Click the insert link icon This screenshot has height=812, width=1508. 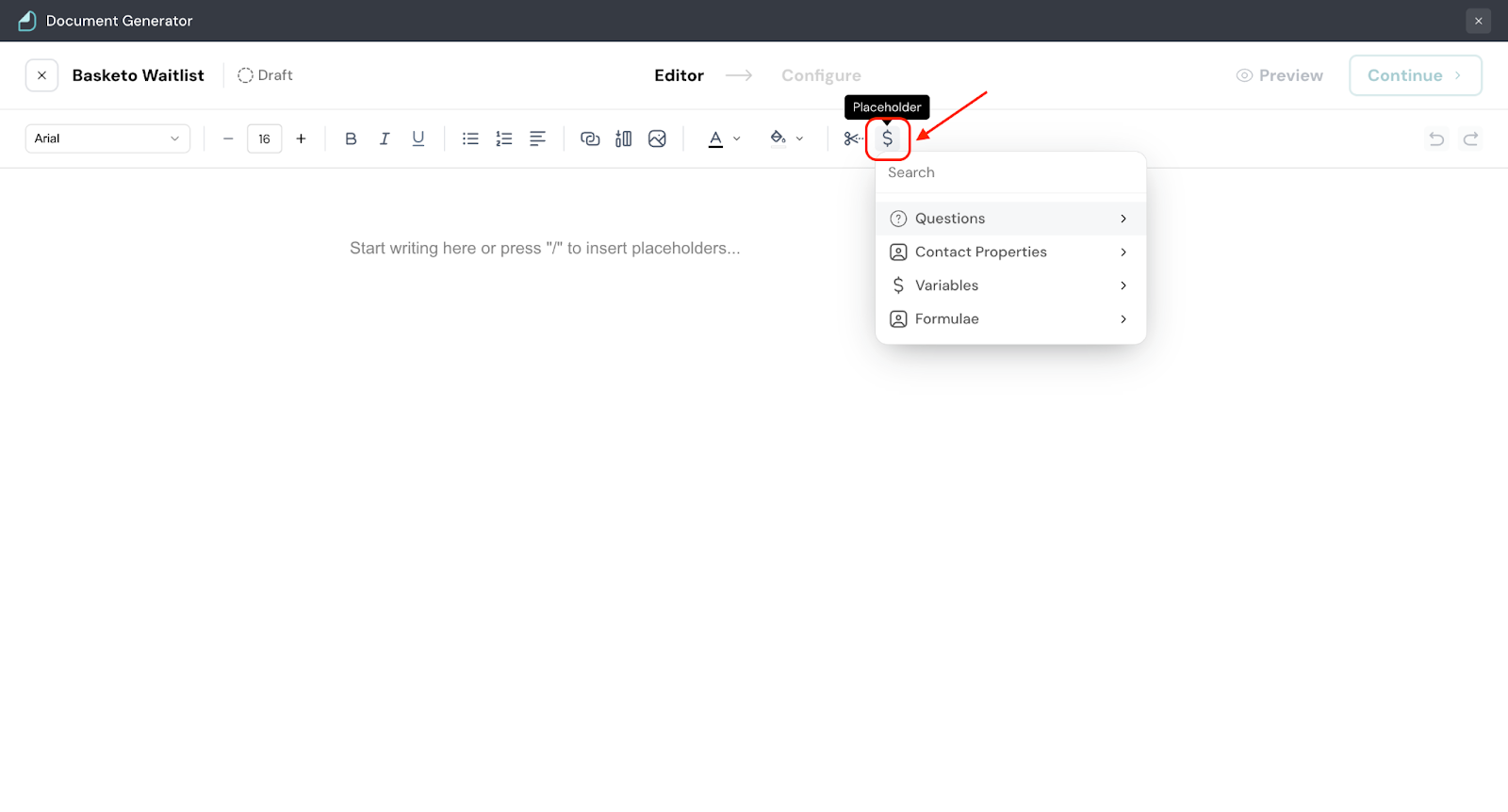pos(590,138)
